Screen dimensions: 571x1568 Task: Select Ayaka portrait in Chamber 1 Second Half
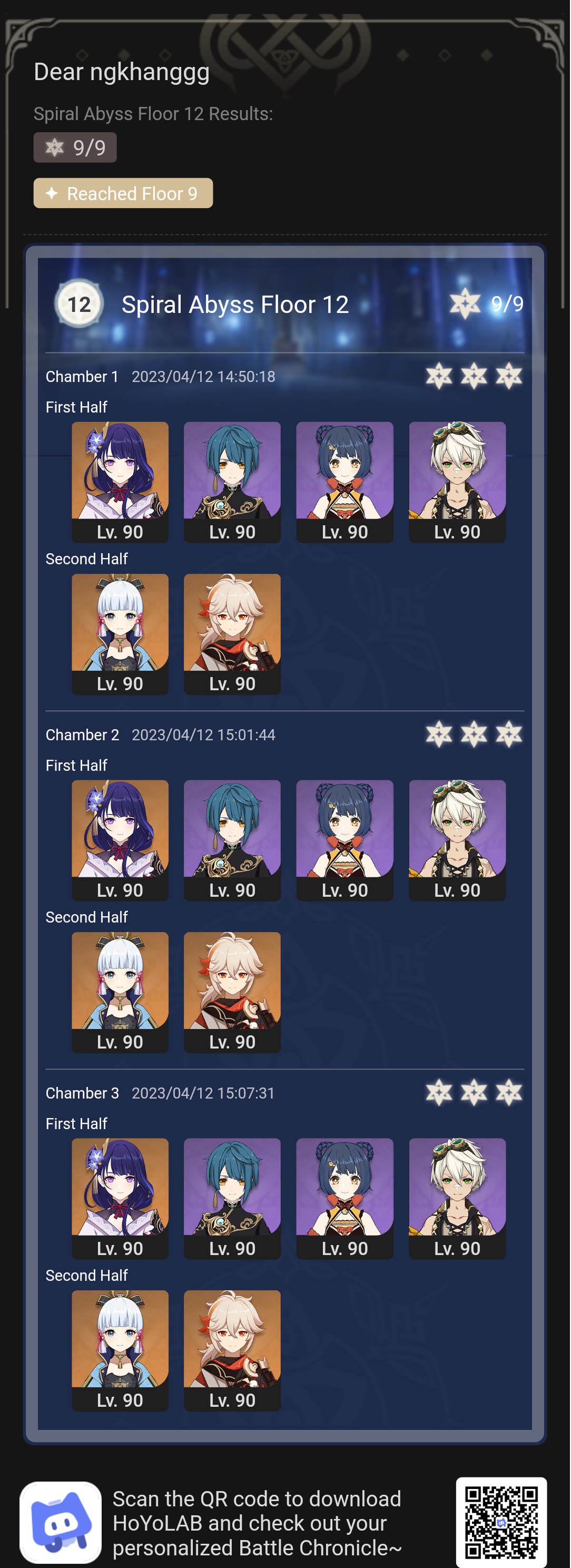tap(120, 634)
